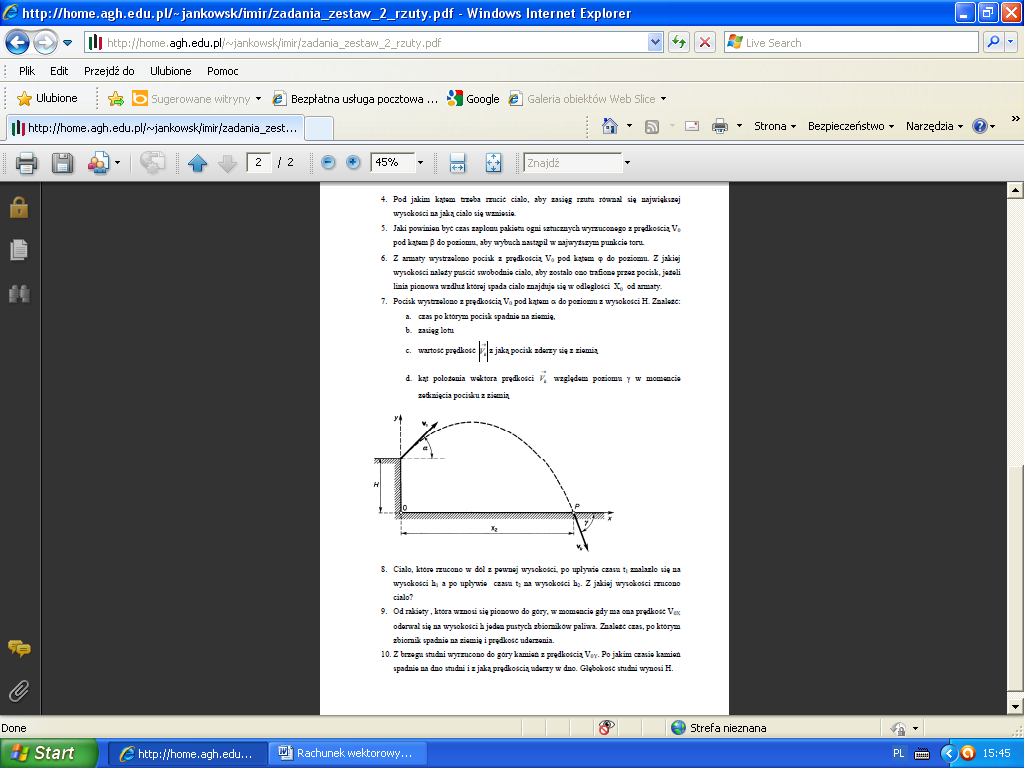Go to previous page using up arrow
This screenshot has width=1024, height=768.
197,162
